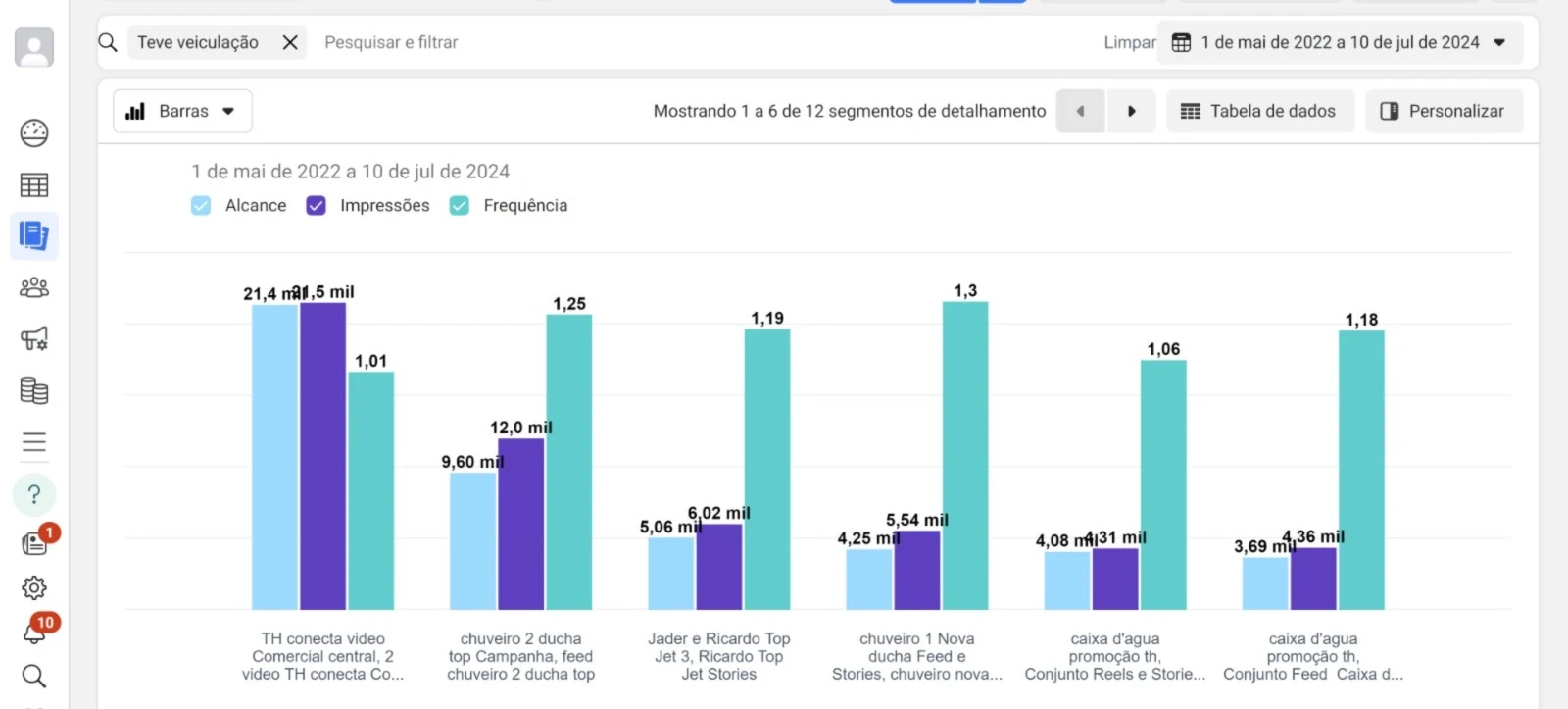Go to the previous segments page arrow
Screen dimensions: 1568x709
coord(1081,111)
